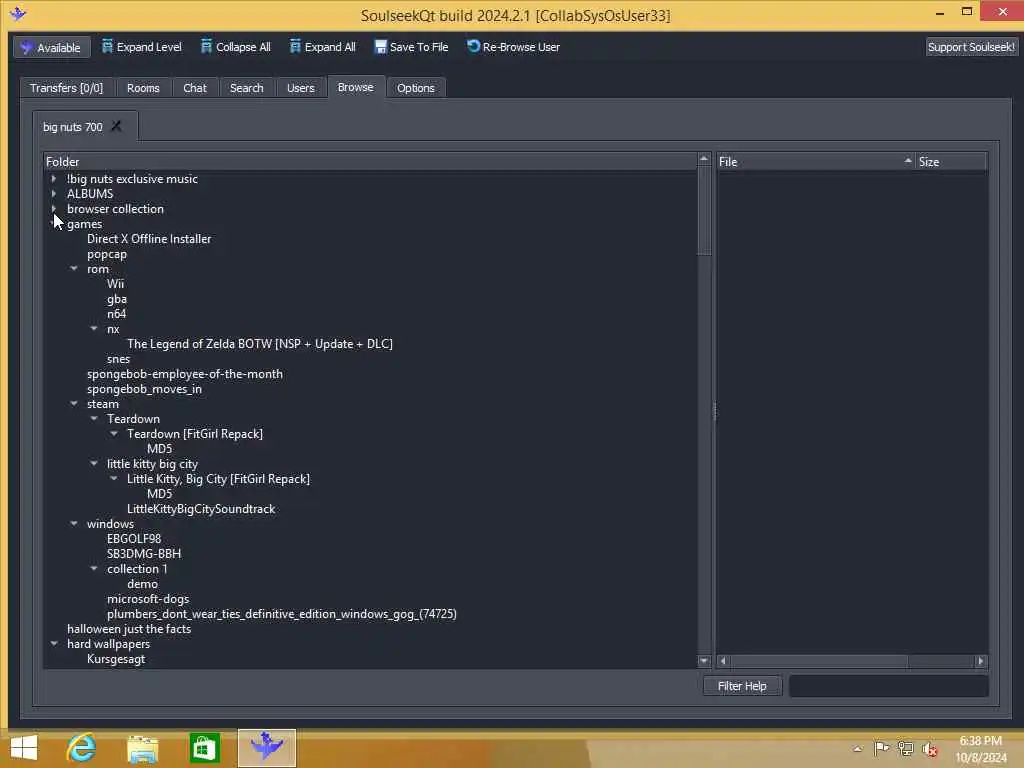Open the Options tab
This screenshot has height=768, width=1024.
coord(415,88)
